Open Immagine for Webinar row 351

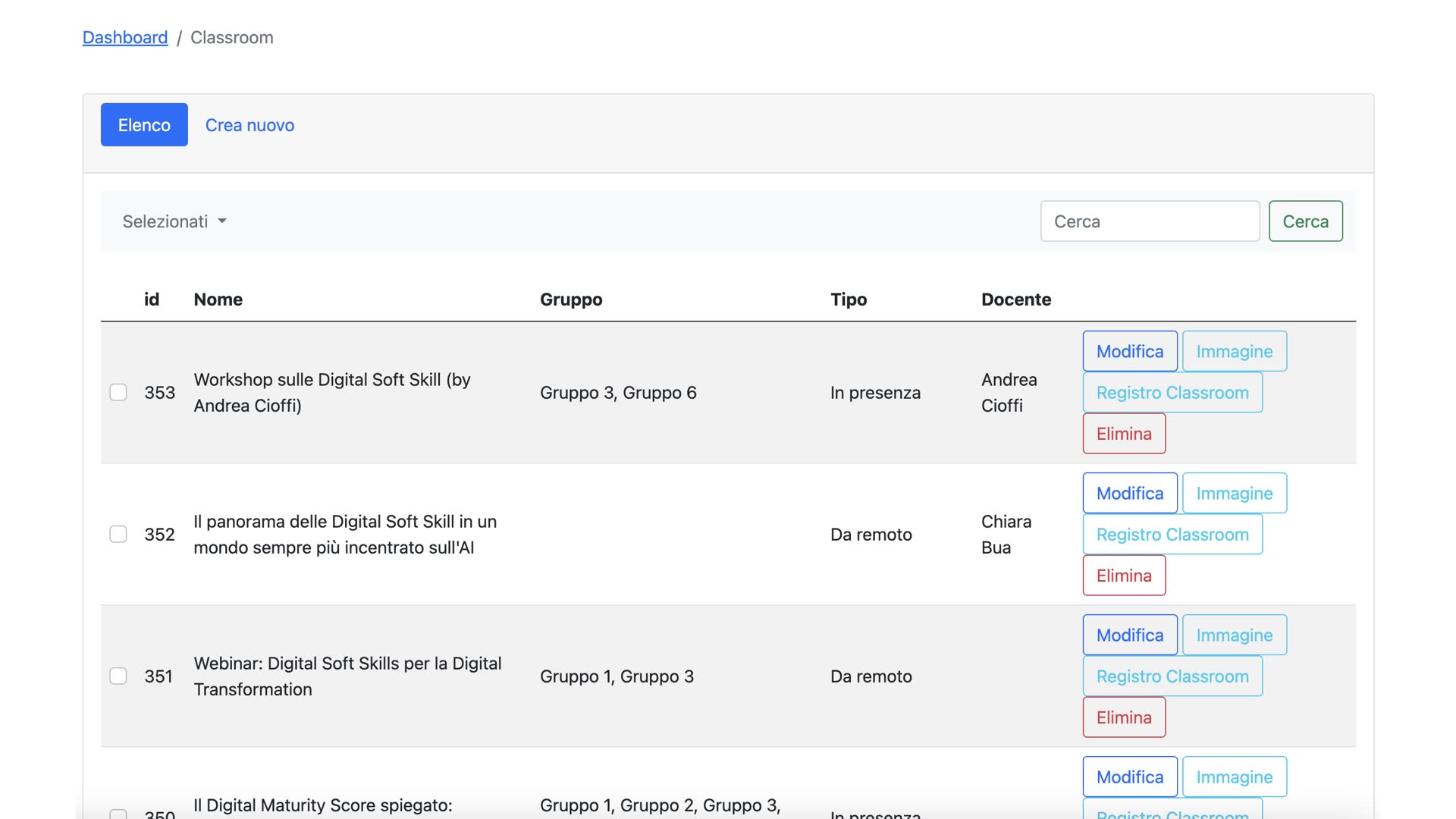1234,635
